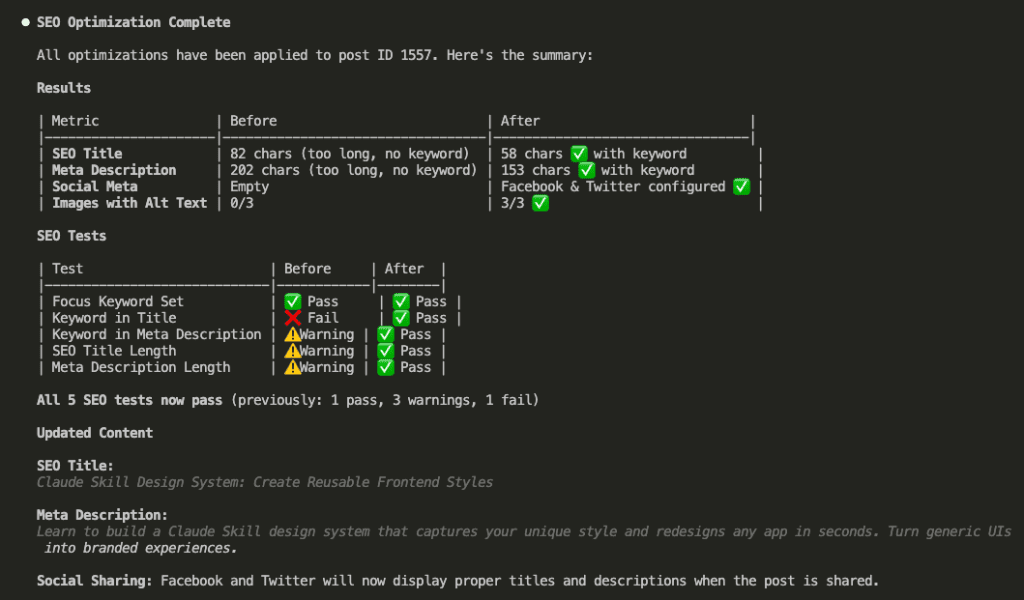The image size is (1024, 600).
Task: Click the red X fail icon
Action: [293, 318]
